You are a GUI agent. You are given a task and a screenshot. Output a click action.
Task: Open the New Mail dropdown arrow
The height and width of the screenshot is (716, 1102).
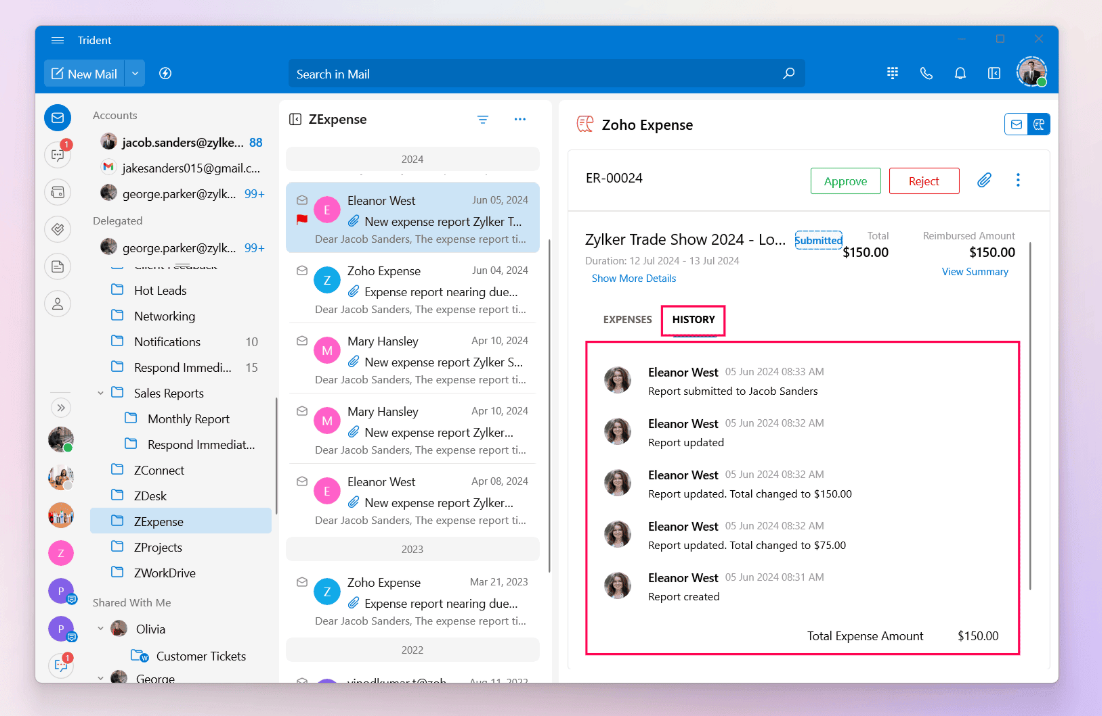pos(135,74)
